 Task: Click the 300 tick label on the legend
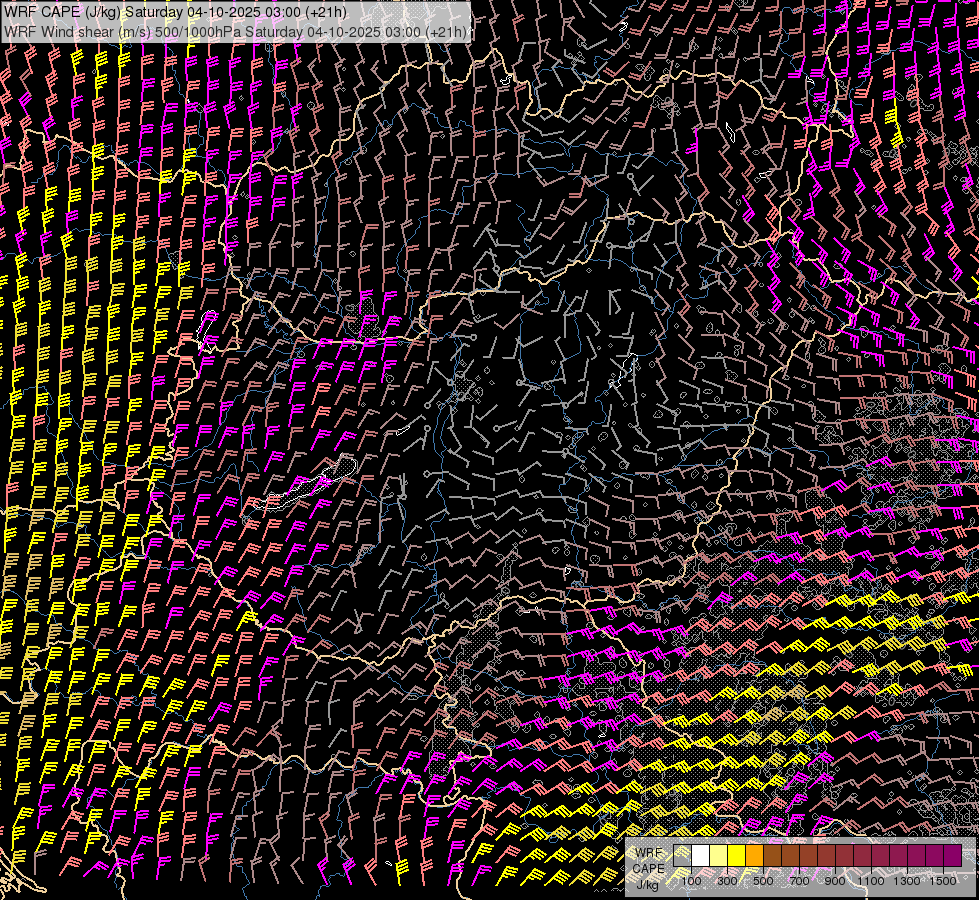pyautogui.click(x=727, y=881)
